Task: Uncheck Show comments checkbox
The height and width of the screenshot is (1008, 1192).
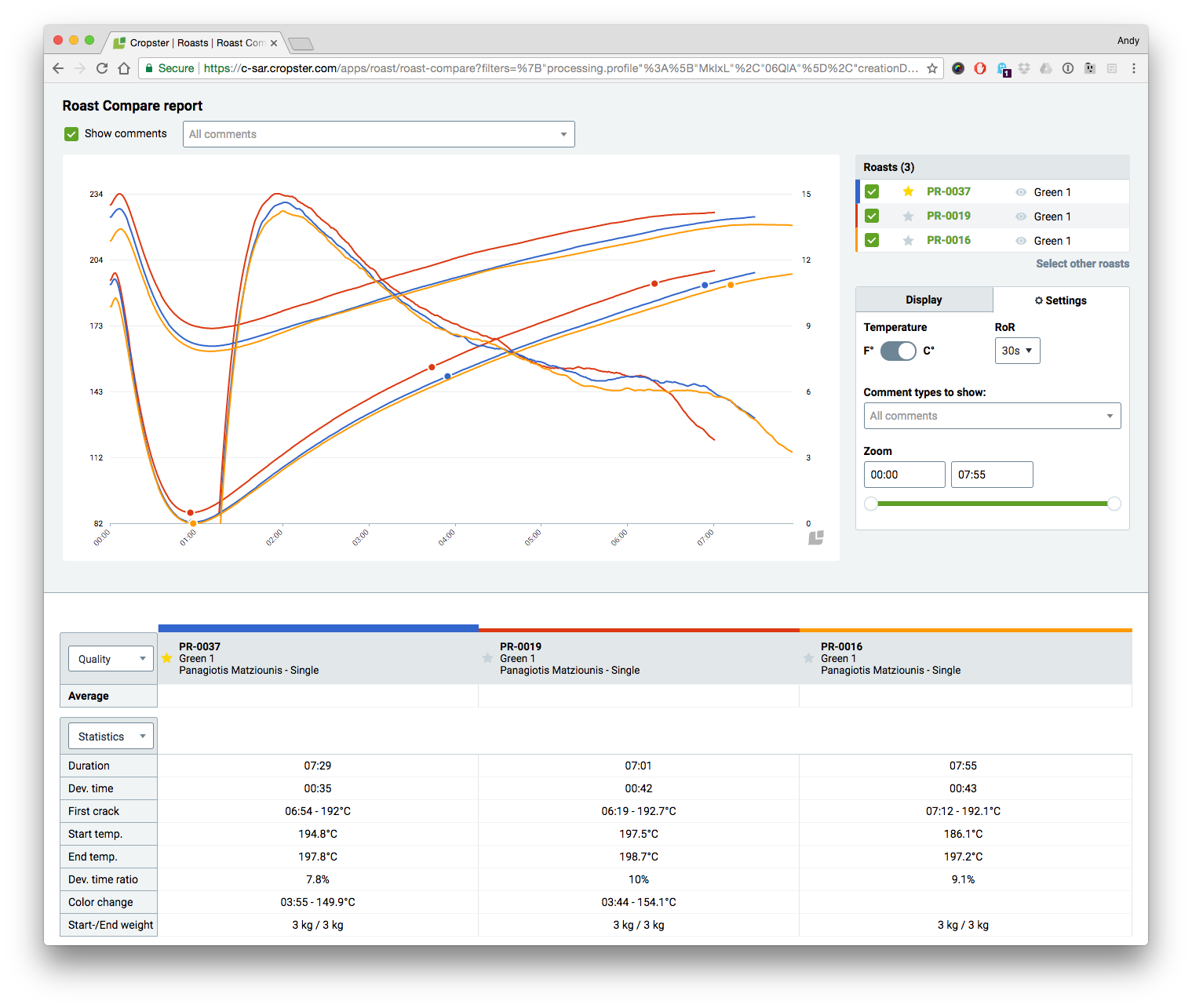Action: coord(71,134)
